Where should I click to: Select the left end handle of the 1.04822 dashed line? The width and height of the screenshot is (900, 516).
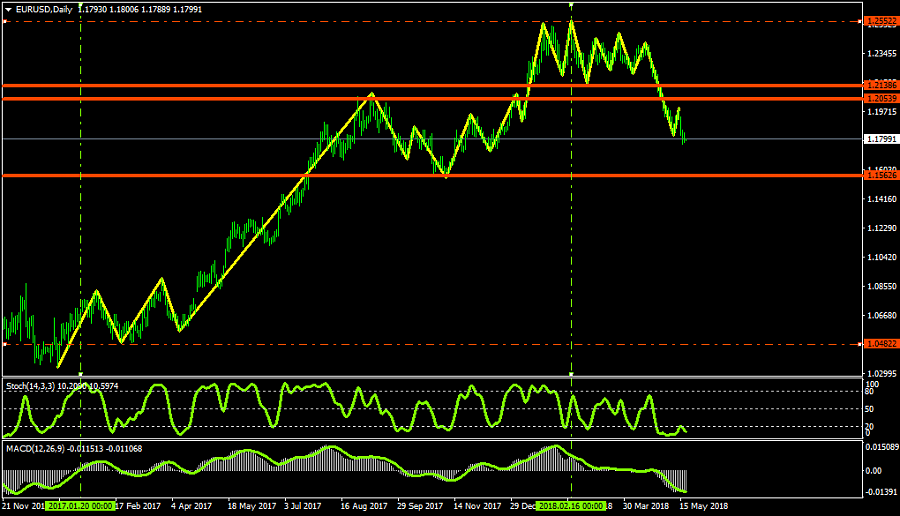pos(5,344)
